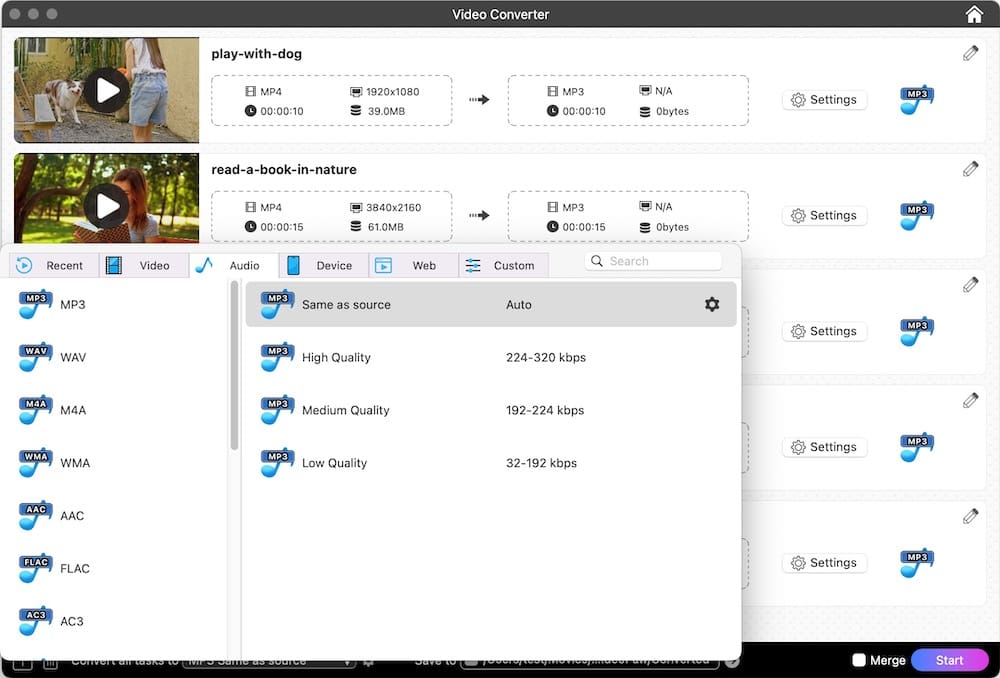Open Settings for play-with-dog
Screen dimensions: 1000x678
point(824,100)
